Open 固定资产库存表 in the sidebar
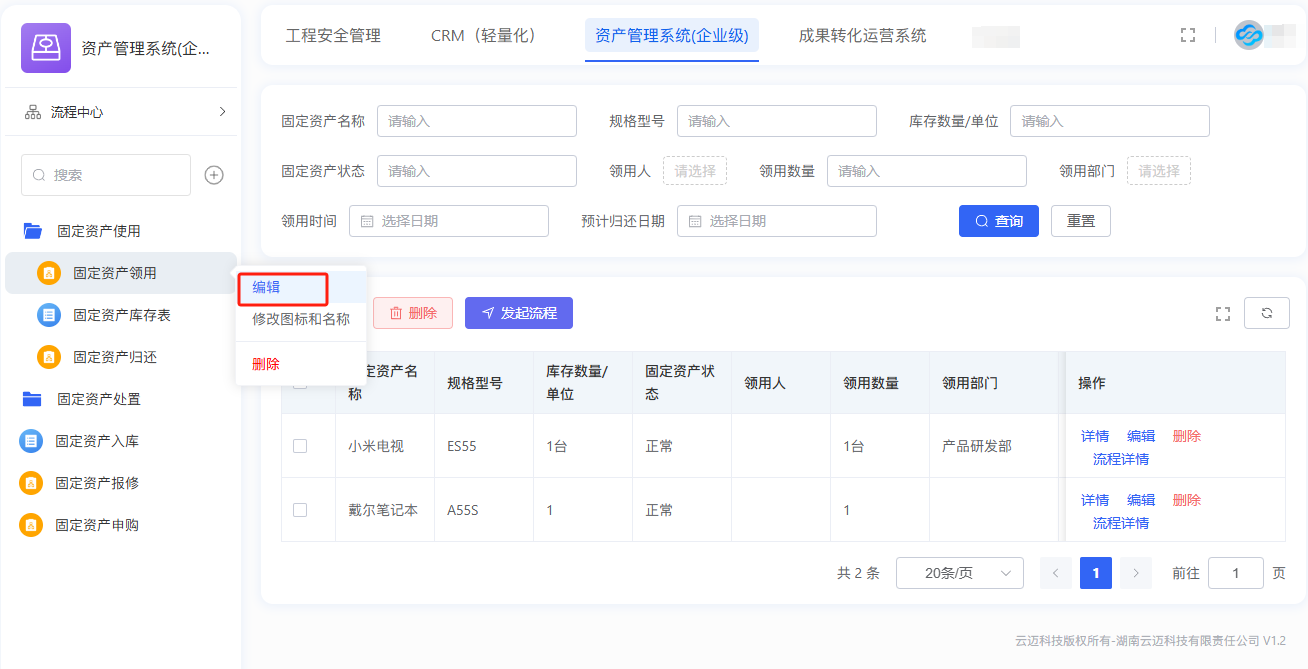 coord(121,315)
